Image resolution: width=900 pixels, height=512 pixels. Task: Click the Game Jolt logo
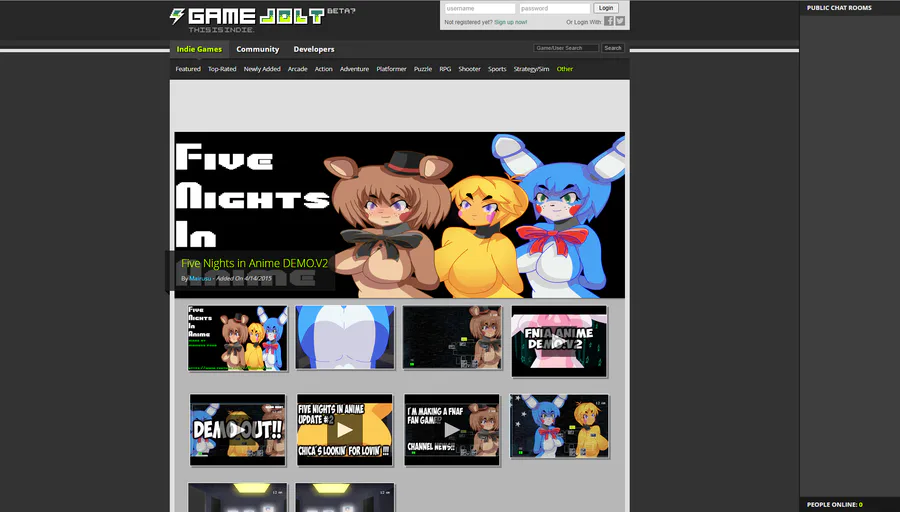(x=262, y=20)
